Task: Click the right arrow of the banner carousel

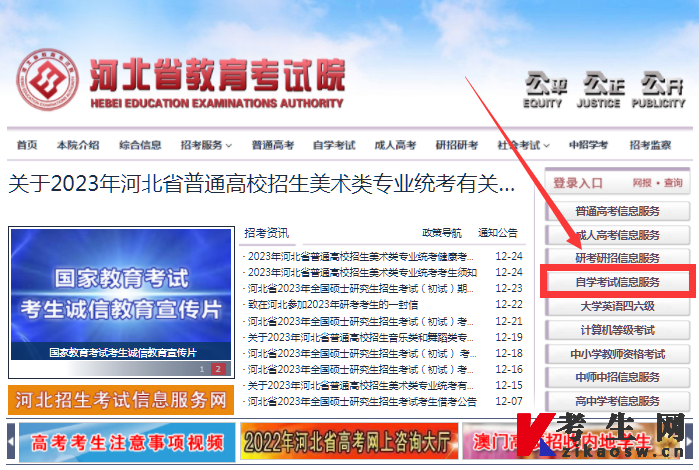Action: click(x=689, y=441)
